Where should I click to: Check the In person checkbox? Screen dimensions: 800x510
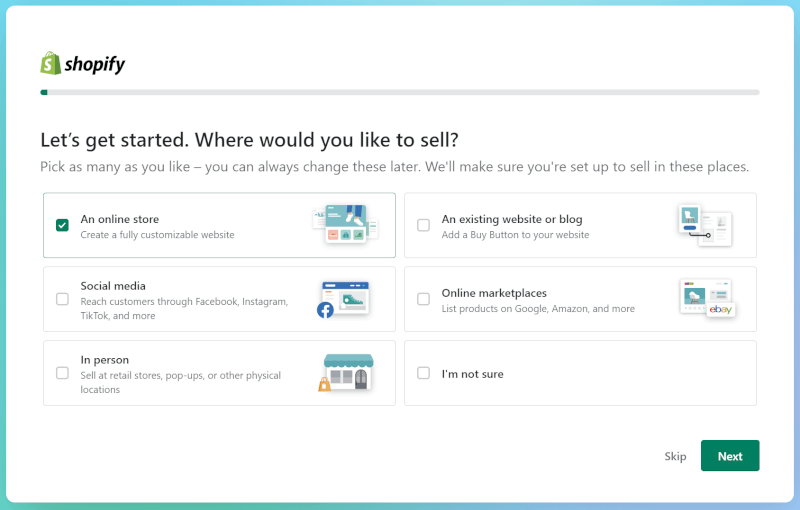[x=62, y=373]
